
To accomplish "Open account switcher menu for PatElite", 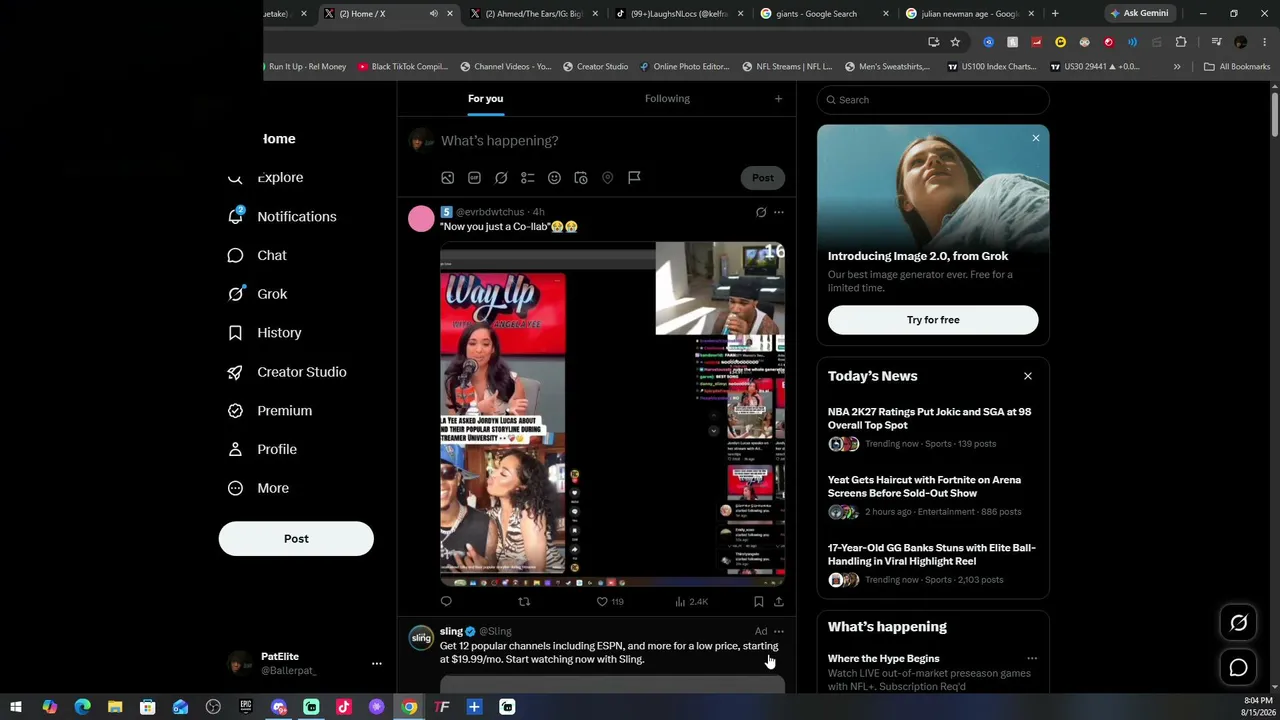I will (377, 663).
